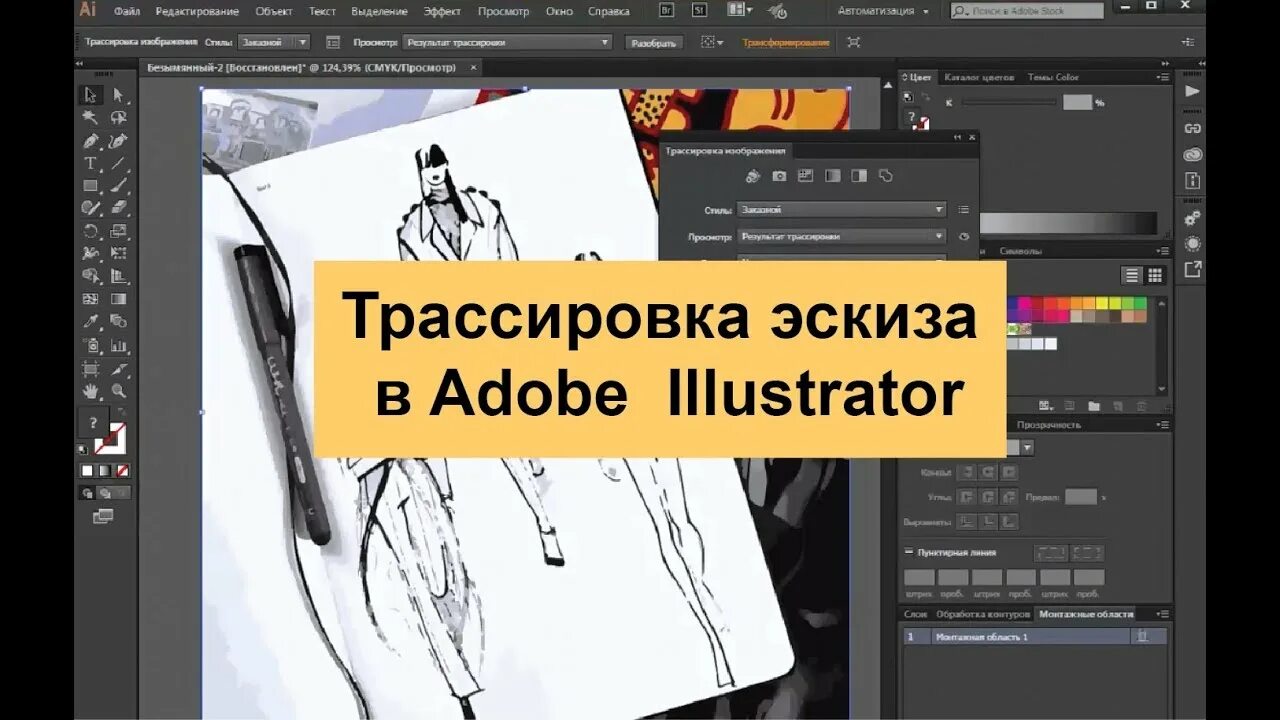
Task: Select the Column Graph tool
Action: point(118,345)
